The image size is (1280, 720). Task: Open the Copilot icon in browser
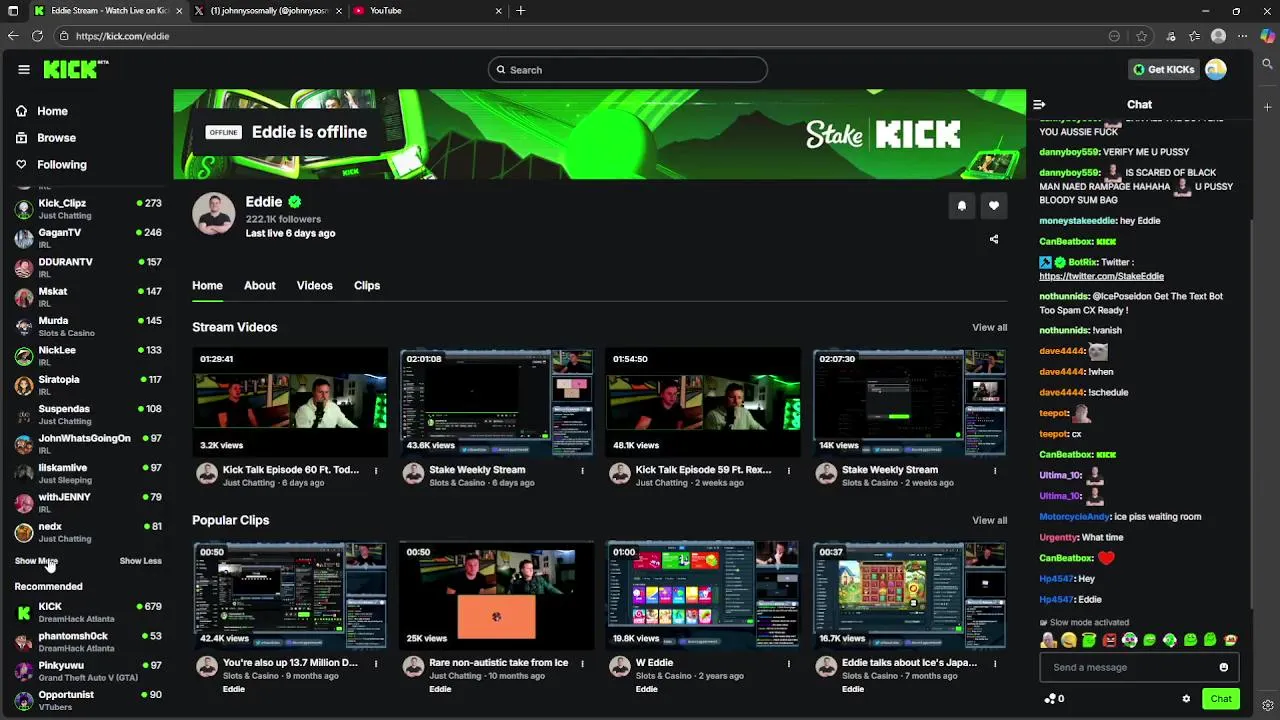coord(1267,36)
